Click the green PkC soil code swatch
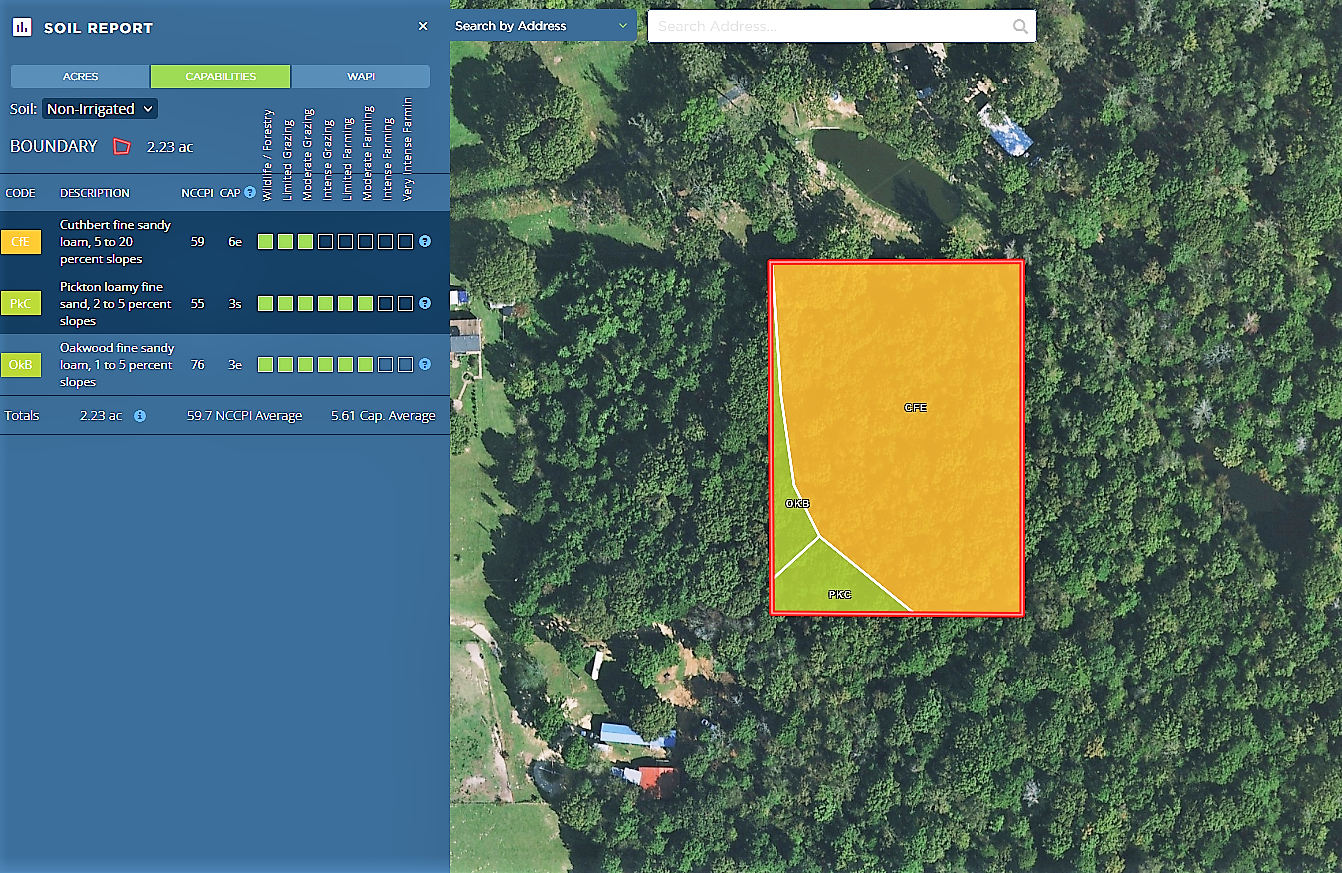The image size is (1342, 873). pos(21,304)
